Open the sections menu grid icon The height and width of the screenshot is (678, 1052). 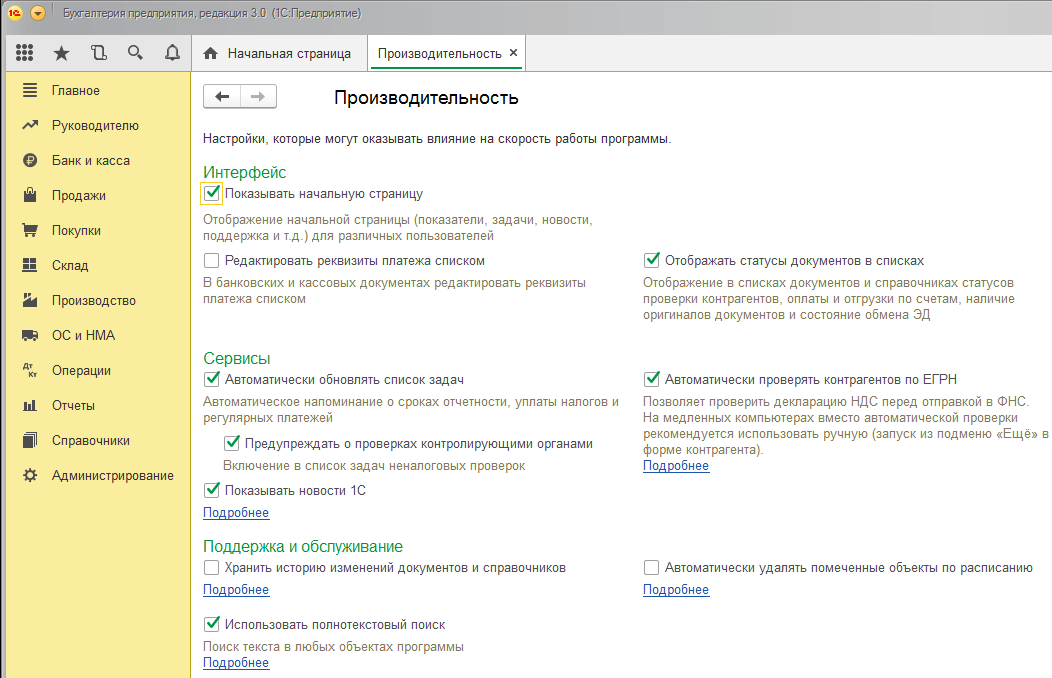pos(25,53)
